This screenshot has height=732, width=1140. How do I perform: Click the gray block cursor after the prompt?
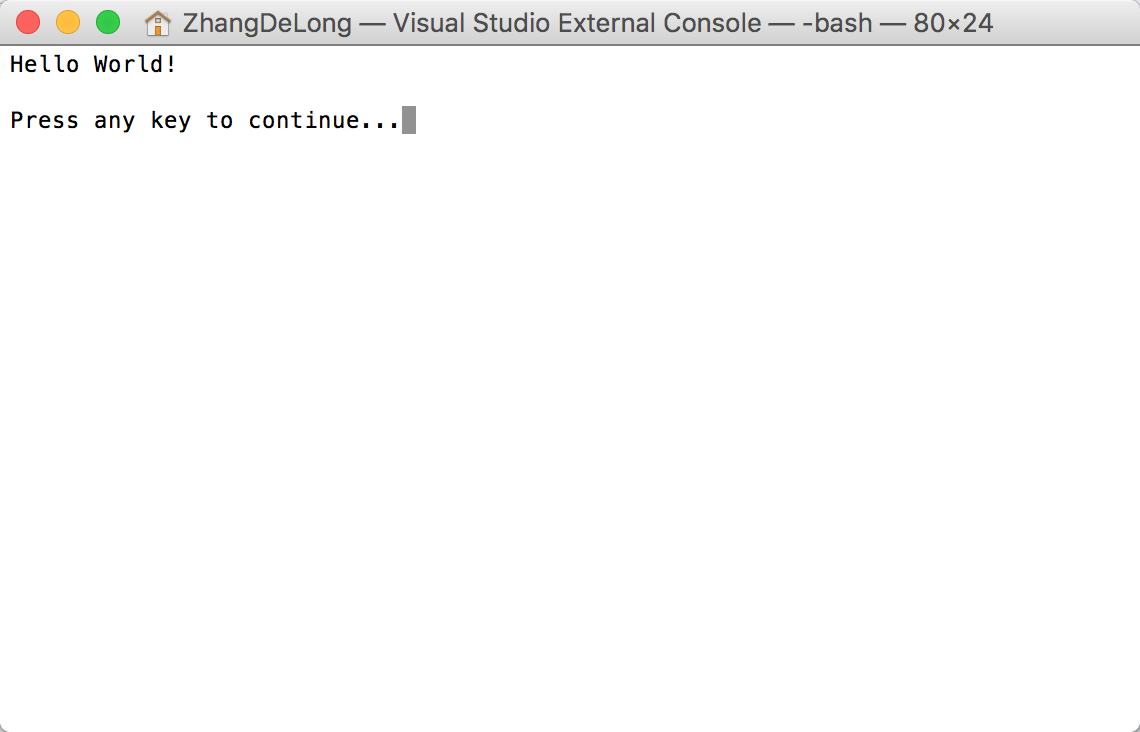(x=409, y=120)
